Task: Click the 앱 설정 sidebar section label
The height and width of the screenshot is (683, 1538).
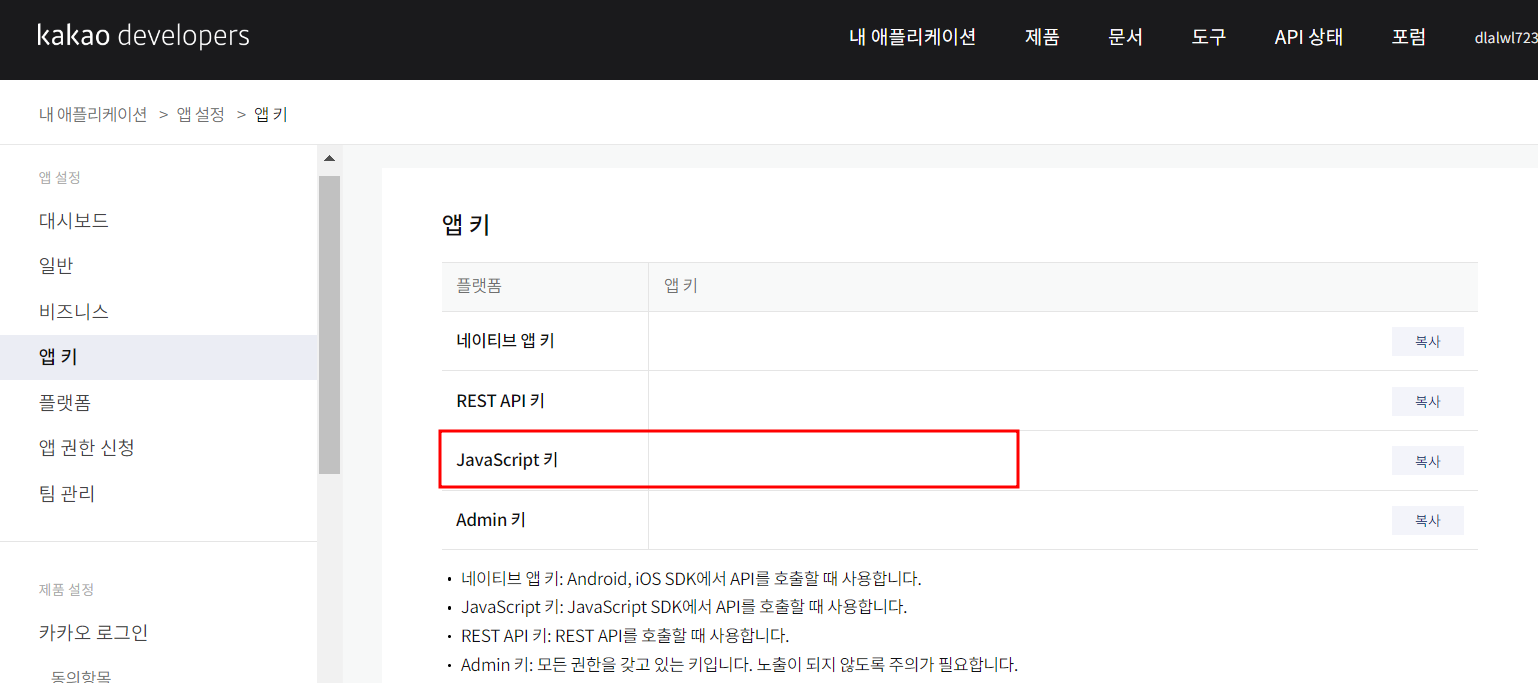Action: (59, 177)
